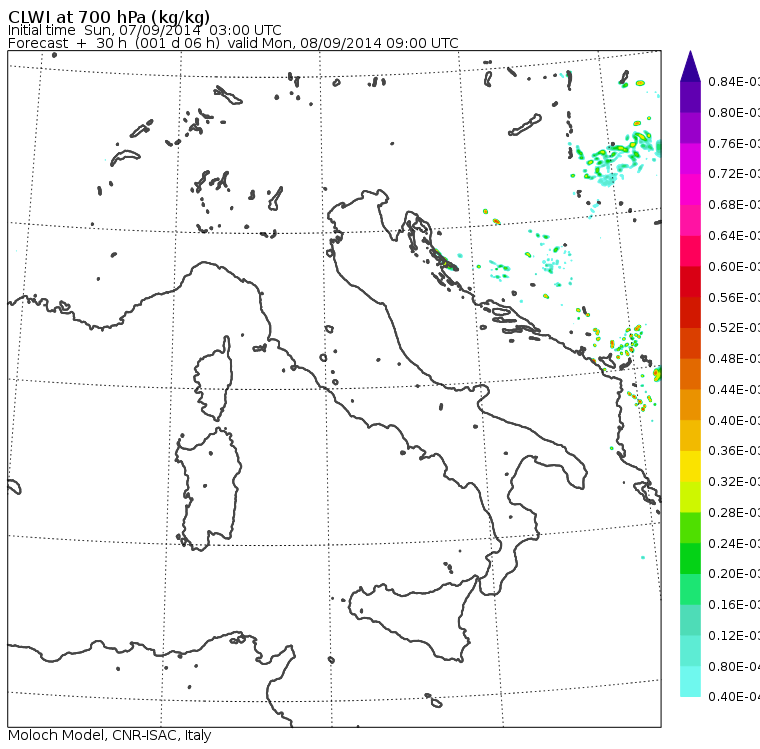760x749 pixels.
Task: Click the 0.44E-03 colorbar label
Action: tap(734, 390)
